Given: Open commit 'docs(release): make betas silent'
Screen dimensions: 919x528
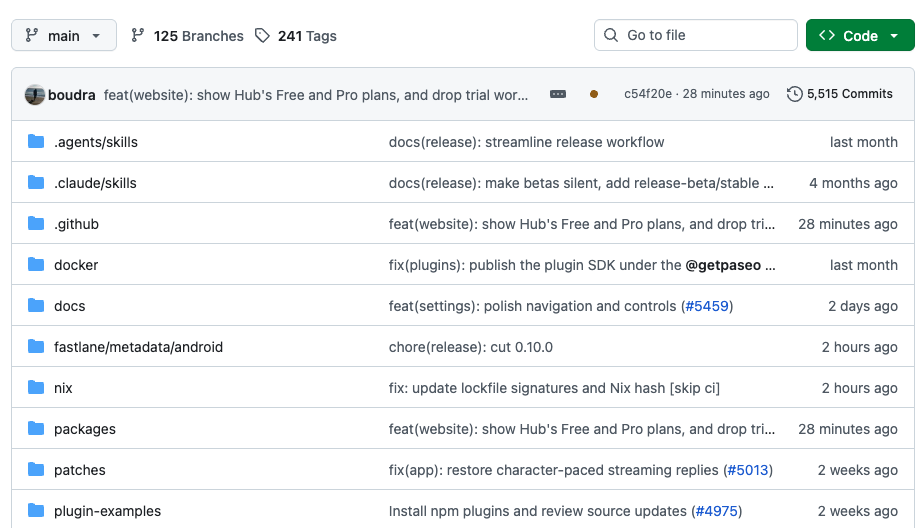Looking at the screenshot, I should point(581,183).
